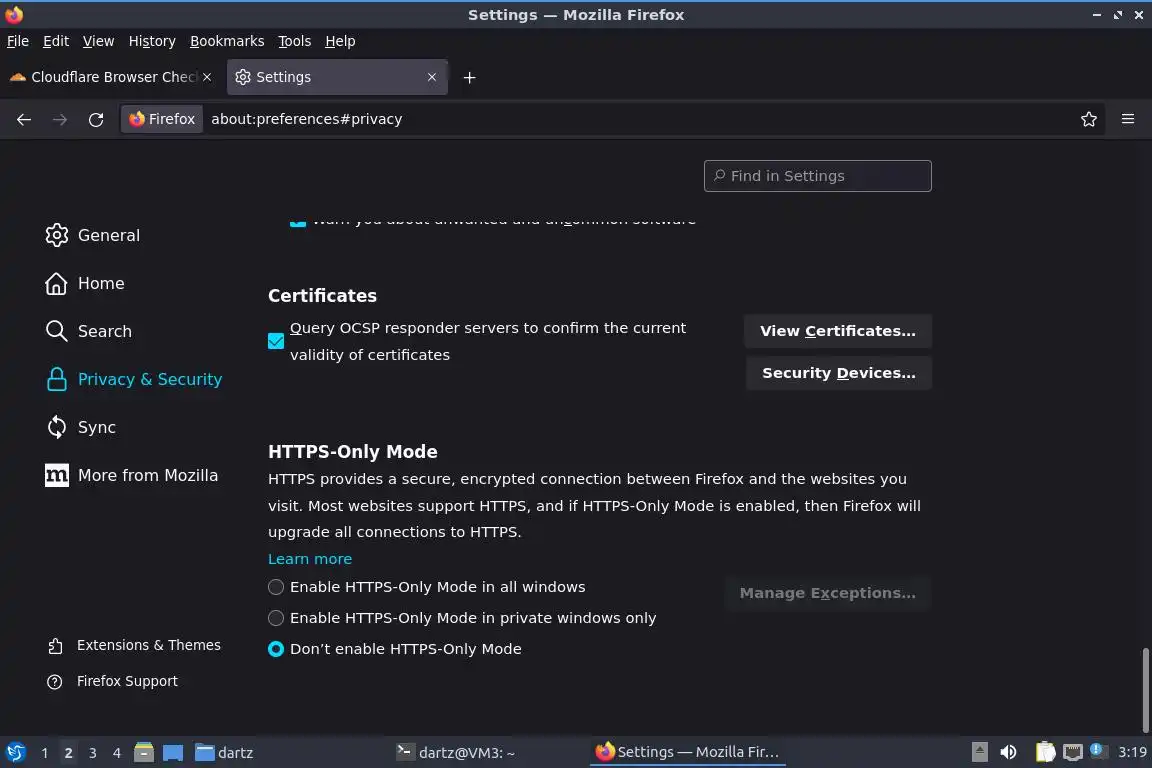Open the Firefox Support page
This screenshot has height=768, width=1152.
click(112, 681)
